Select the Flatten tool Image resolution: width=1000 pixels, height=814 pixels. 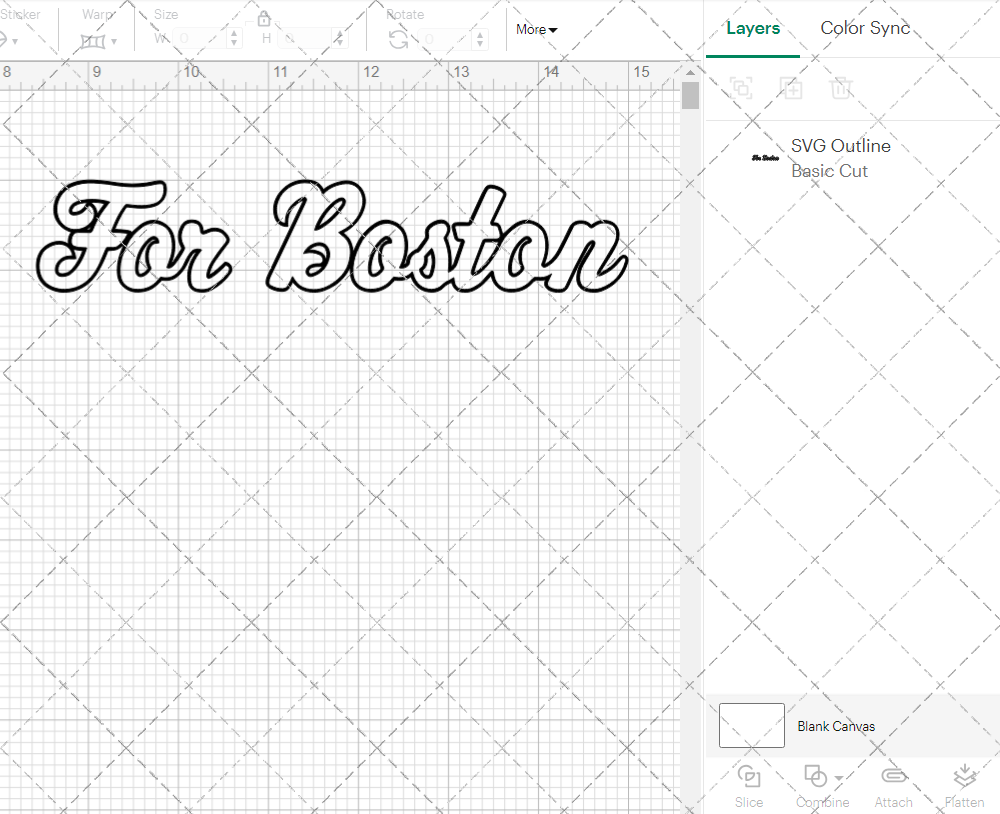click(964, 778)
